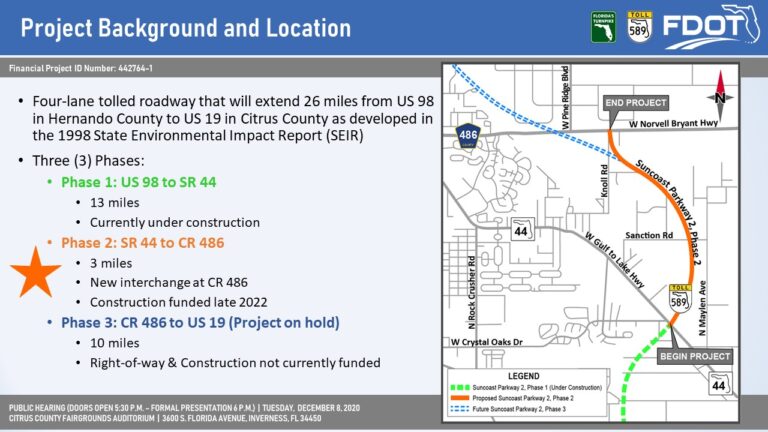Image resolution: width=768 pixels, height=432 pixels.
Task: Click the 13 miles bullet
Action: click(115, 203)
